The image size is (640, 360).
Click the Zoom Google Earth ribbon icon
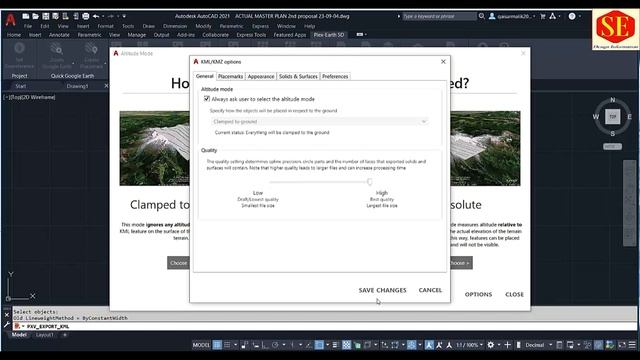click(56, 49)
